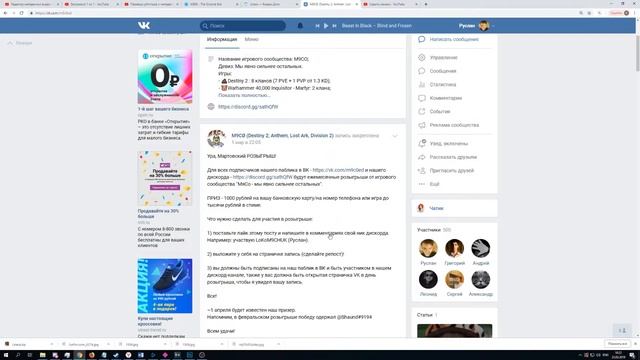The height and width of the screenshot is (360, 640).
Task: Click Рассказать друзьям
Action: (453, 157)
